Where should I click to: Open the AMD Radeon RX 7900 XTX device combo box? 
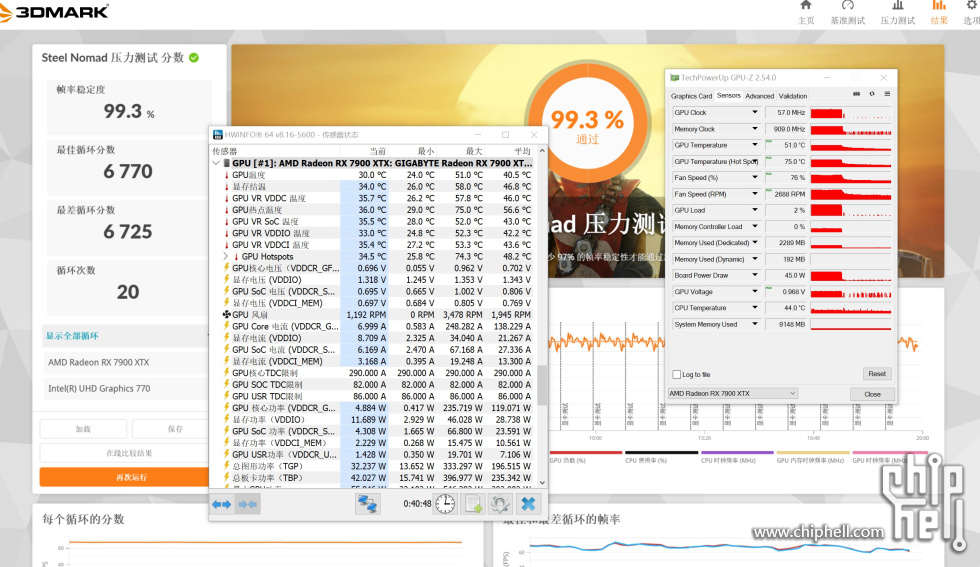coord(732,393)
